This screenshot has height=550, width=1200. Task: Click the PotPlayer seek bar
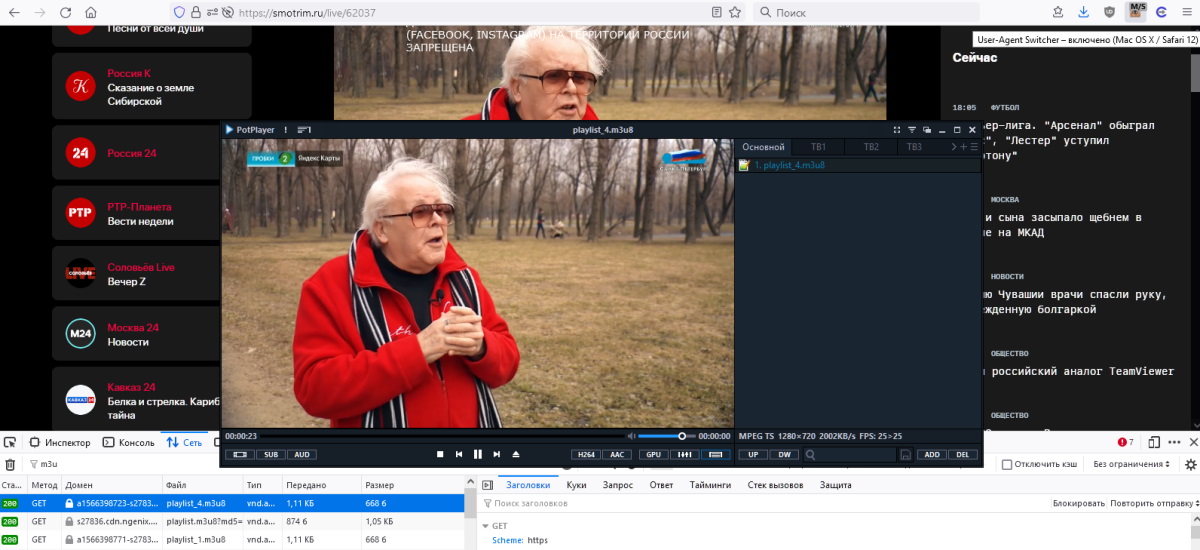[440, 436]
